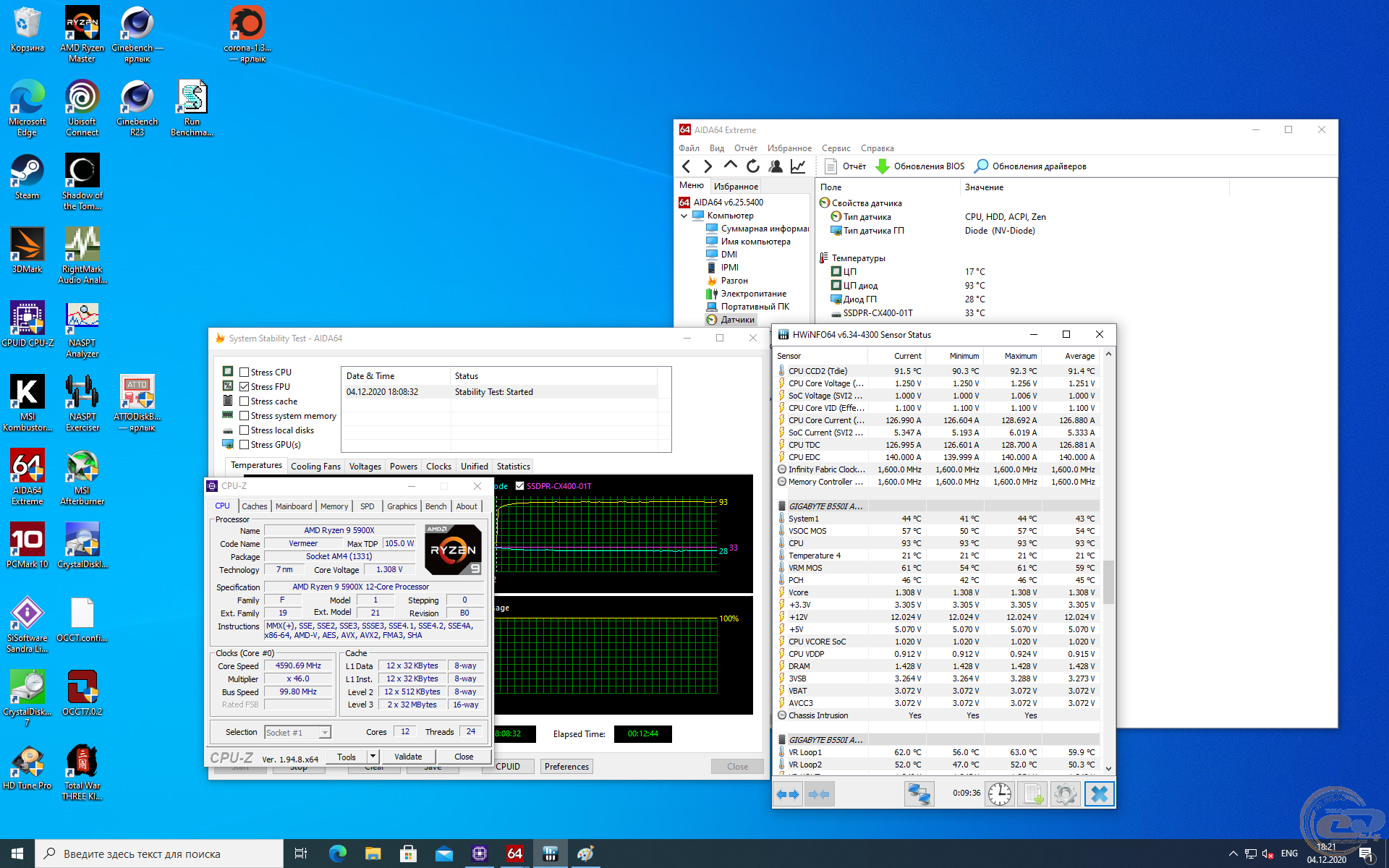Open the CPU-Z Tools dropdown arrow
This screenshot has width=1389, height=868.
point(373,757)
